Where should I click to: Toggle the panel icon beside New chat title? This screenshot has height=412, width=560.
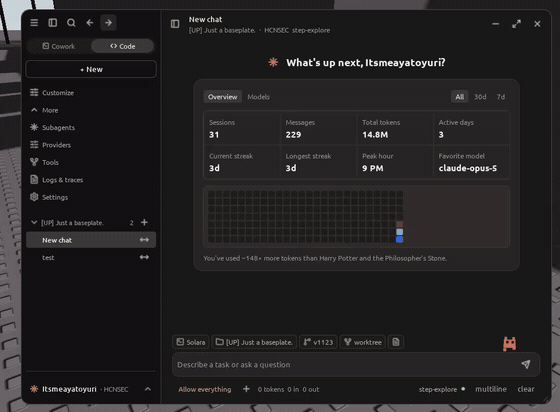click(x=175, y=24)
